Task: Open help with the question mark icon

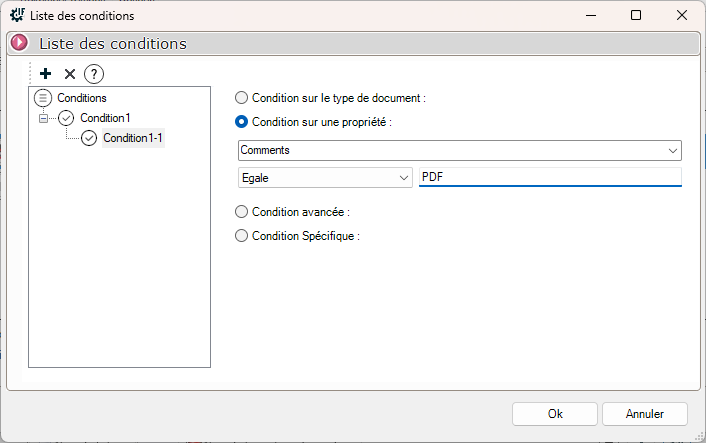Action: click(94, 74)
